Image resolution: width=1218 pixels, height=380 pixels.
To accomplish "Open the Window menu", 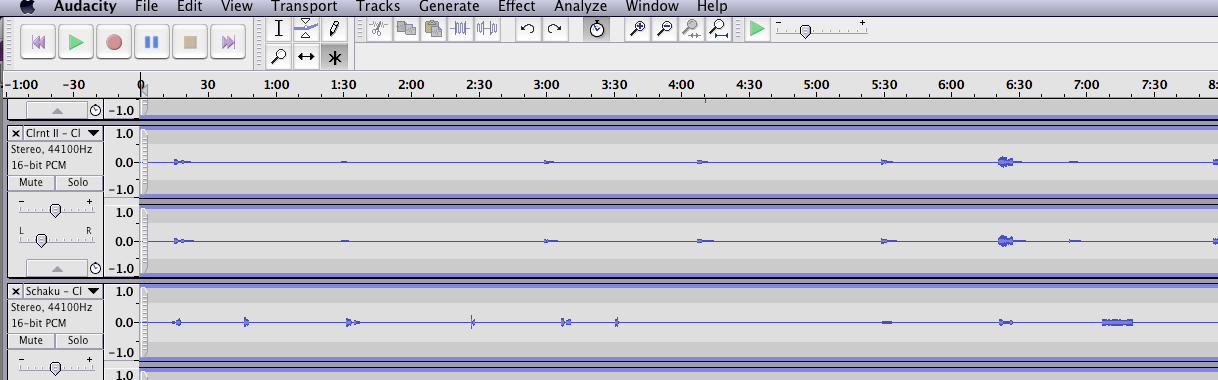I will tap(651, 6).
